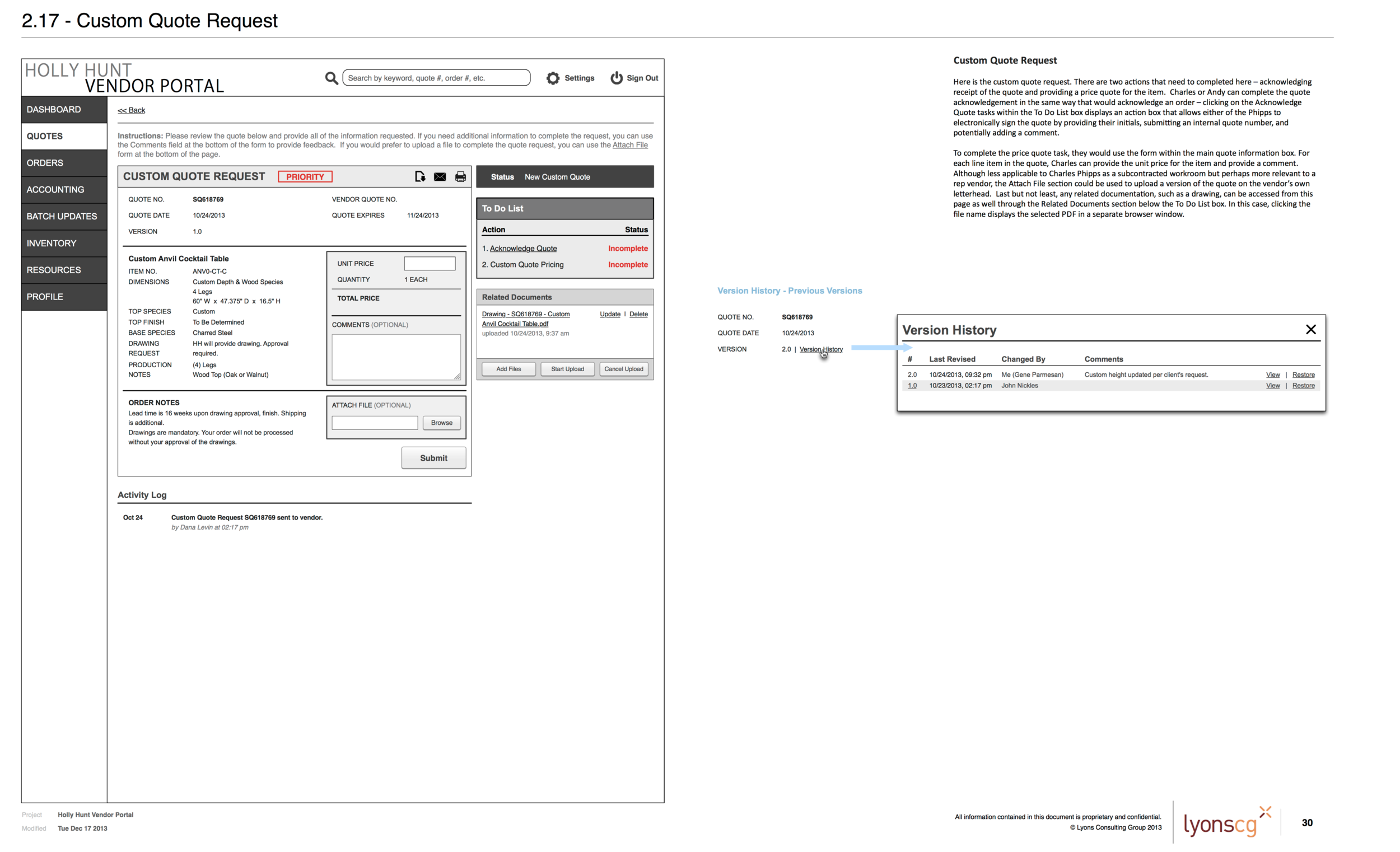The width and height of the screenshot is (1400, 852).
Task: Click into the Unit Price field
Action: pyautogui.click(x=429, y=264)
